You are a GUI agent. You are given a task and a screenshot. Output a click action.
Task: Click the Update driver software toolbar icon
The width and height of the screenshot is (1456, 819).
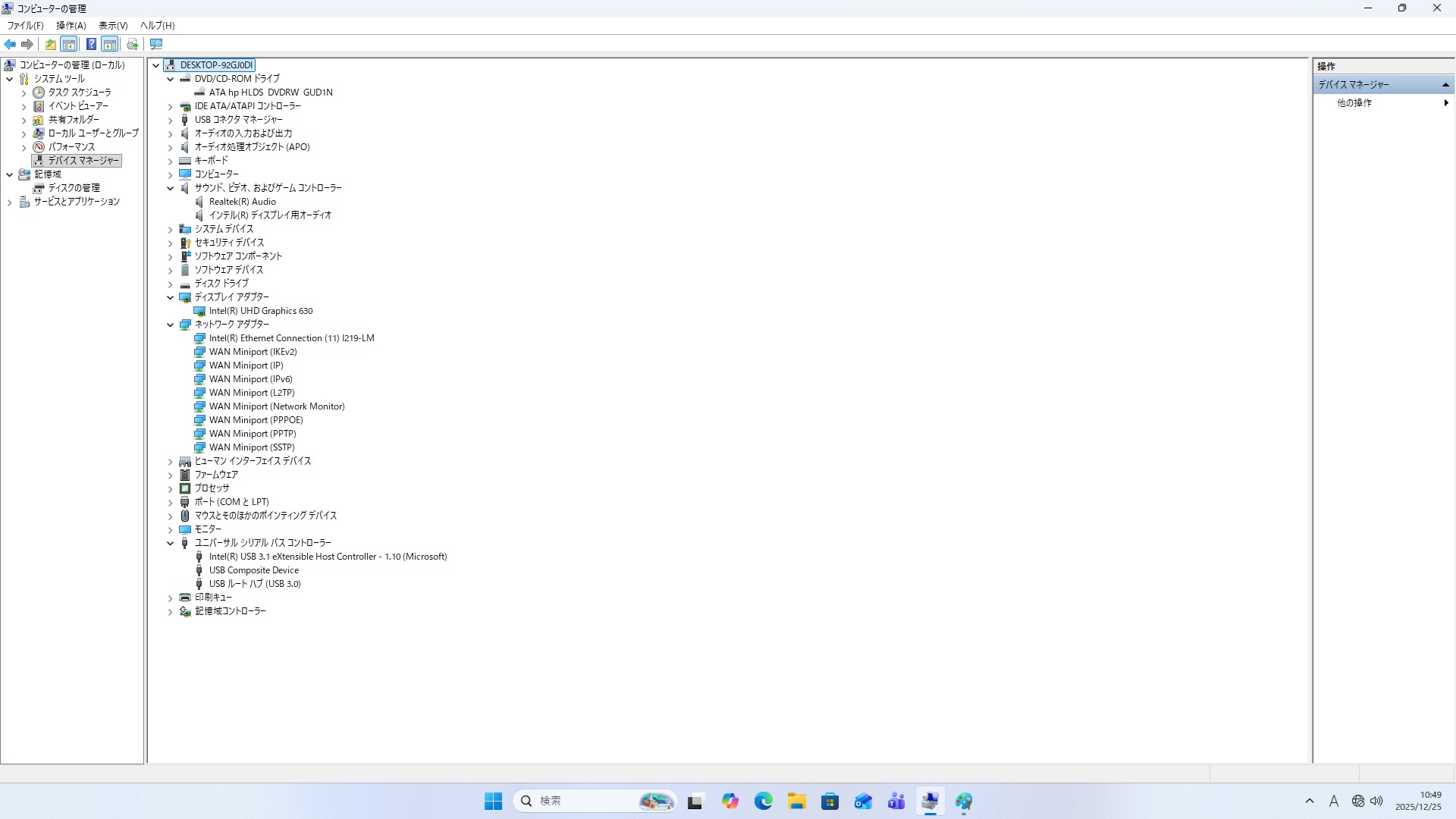[x=133, y=44]
